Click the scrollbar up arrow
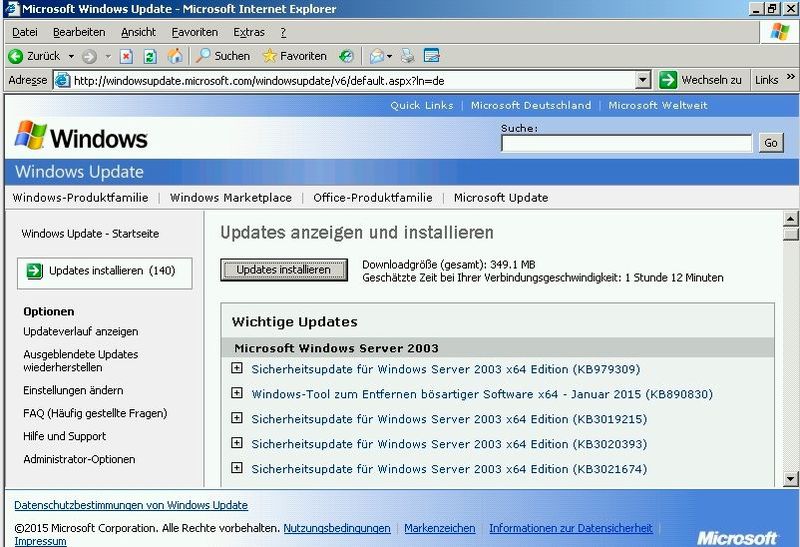This screenshot has height=547, width=800. click(790, 219)
